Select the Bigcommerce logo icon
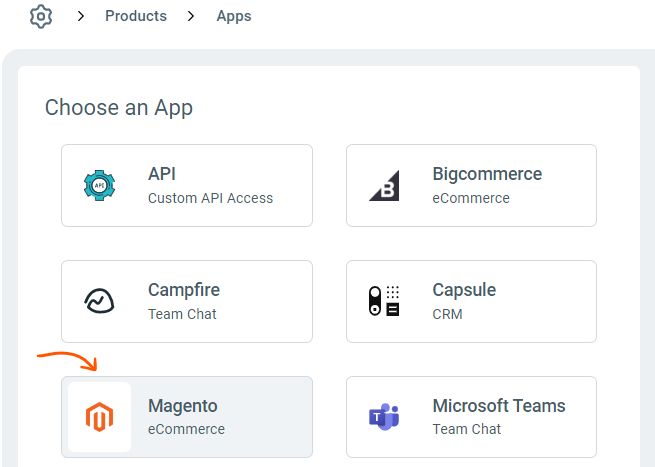Image resolution: width=655 pixels, height=467 pixels. [384, 186]
